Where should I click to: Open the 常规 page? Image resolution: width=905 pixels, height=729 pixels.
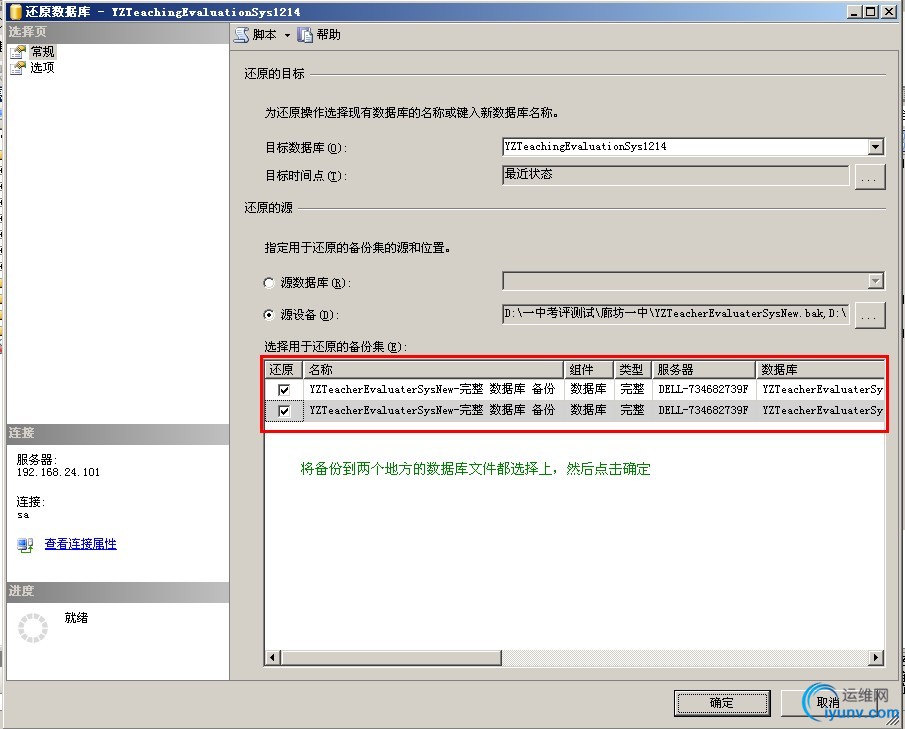pos(42,52)
